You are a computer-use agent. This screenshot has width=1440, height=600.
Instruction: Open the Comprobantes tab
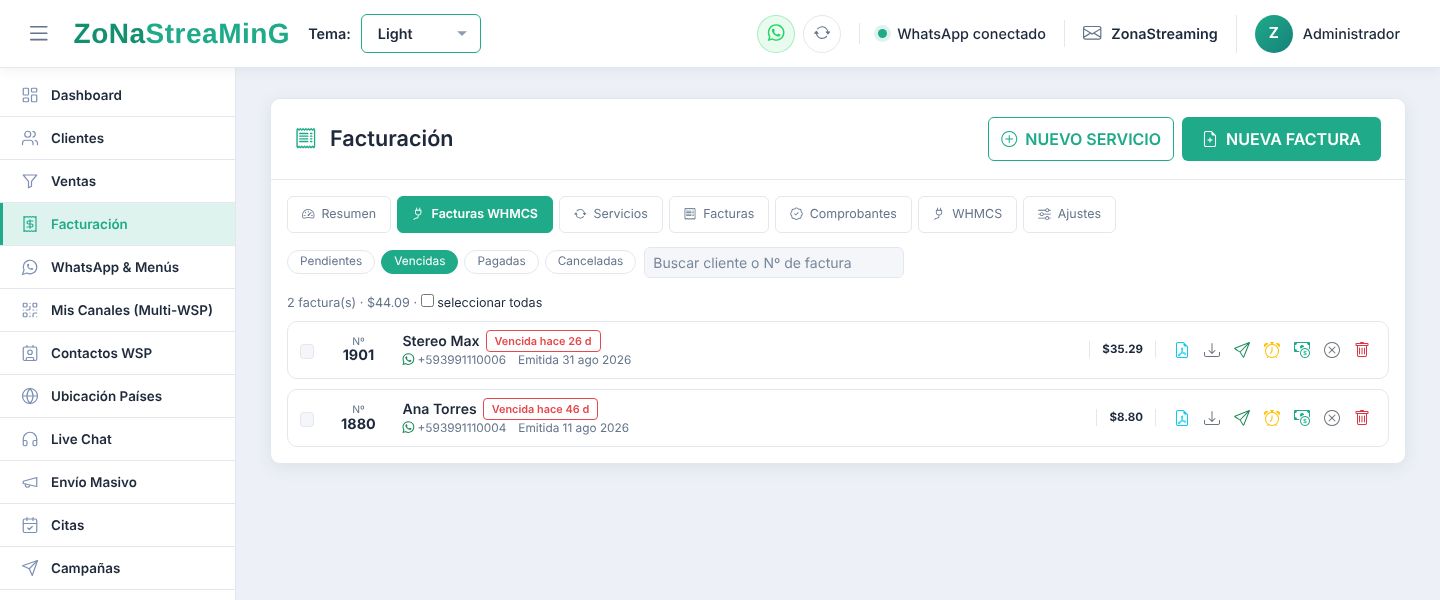click(843, 214)
